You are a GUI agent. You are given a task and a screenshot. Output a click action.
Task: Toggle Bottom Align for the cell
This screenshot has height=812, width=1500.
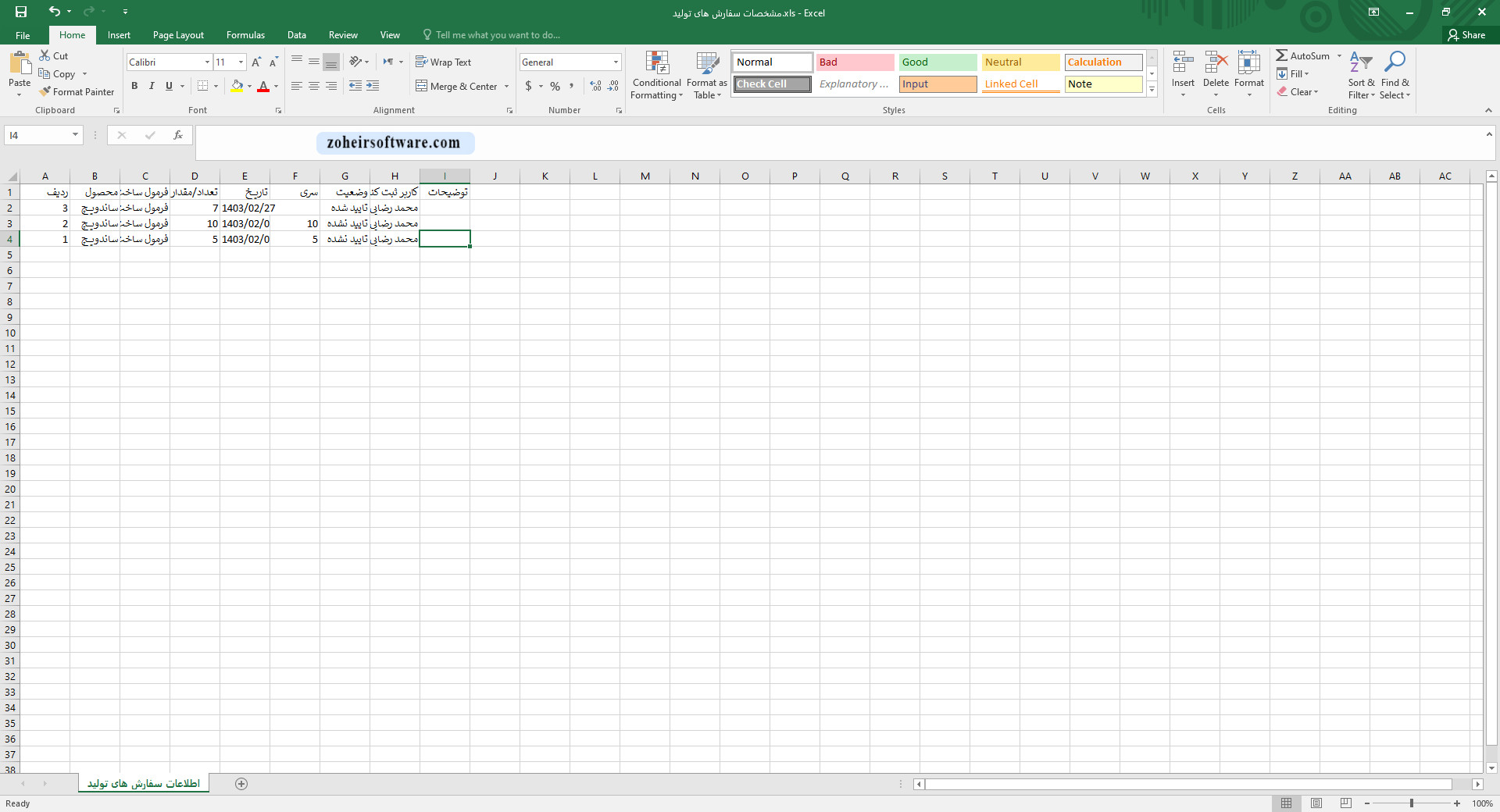(x=331, y=62)
